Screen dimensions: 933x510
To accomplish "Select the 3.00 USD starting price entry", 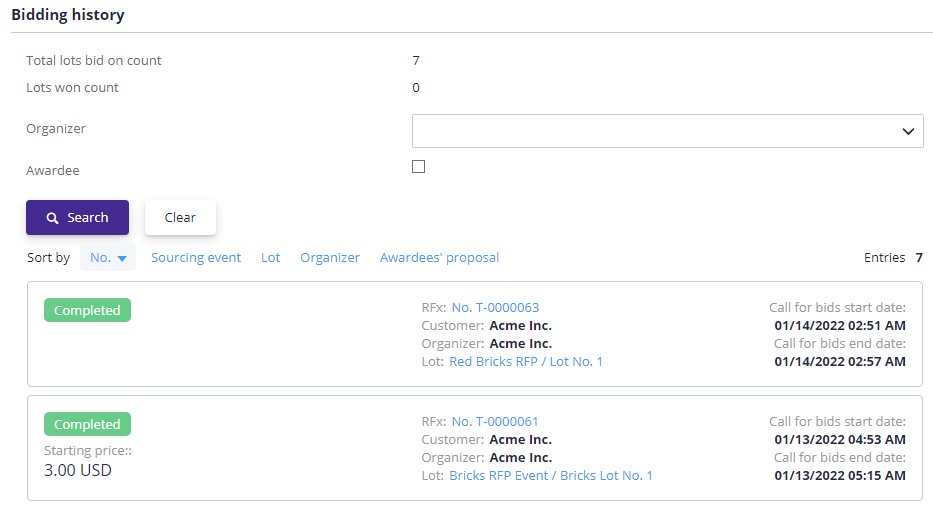I will click(x=78, y=470).
